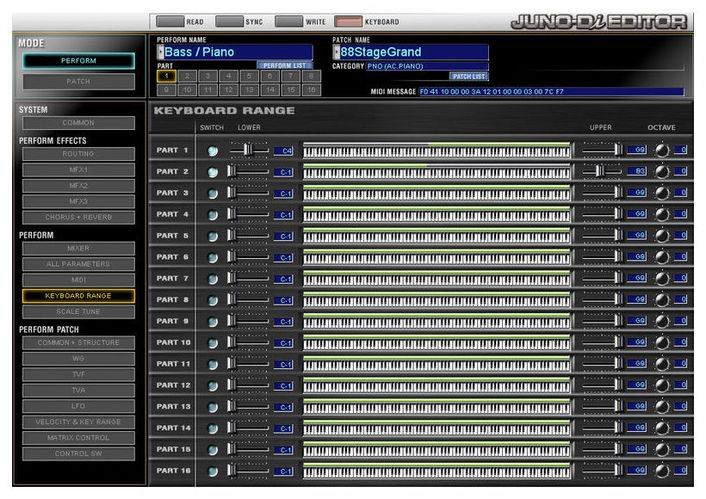This screenshot has width=706, height=499.
Task: Click the SYNC button
Action: (230, 21)
